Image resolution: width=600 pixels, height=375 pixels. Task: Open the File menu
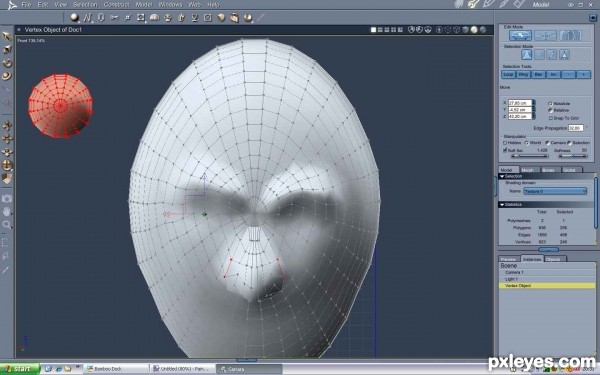[x=26, y=5]
